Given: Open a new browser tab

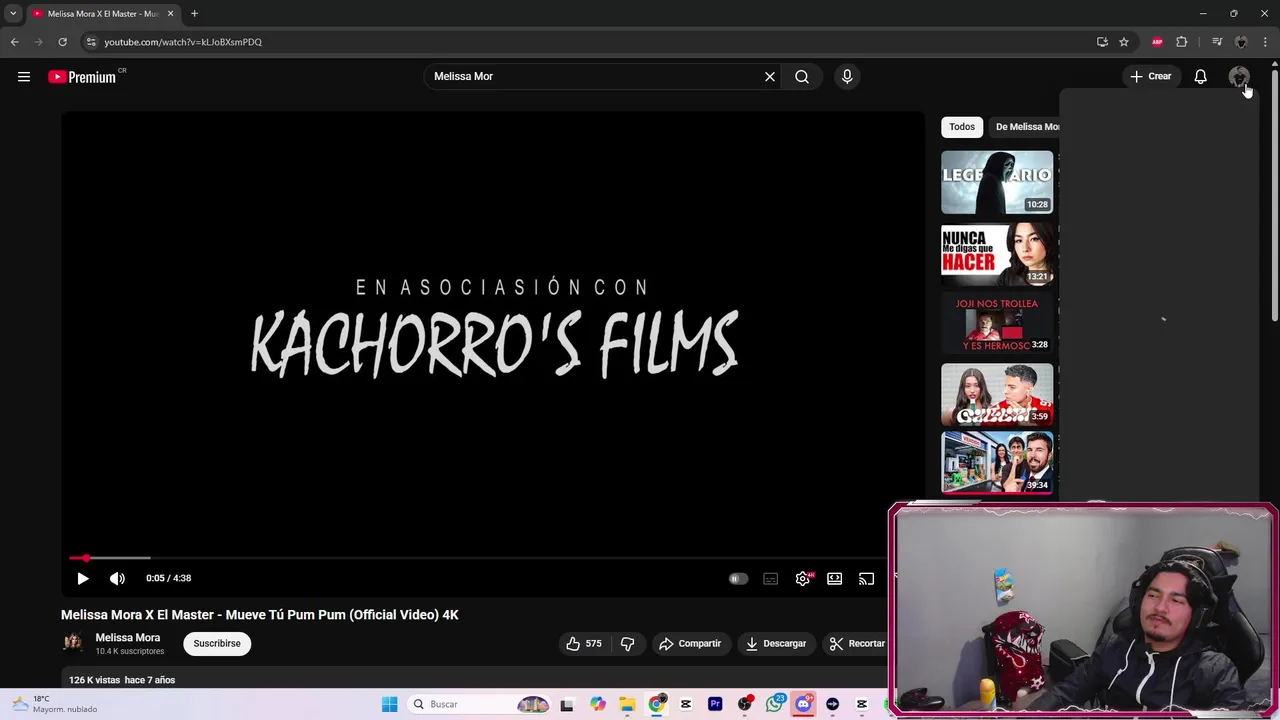Looking at the screenshot, I should click(194, 14).
